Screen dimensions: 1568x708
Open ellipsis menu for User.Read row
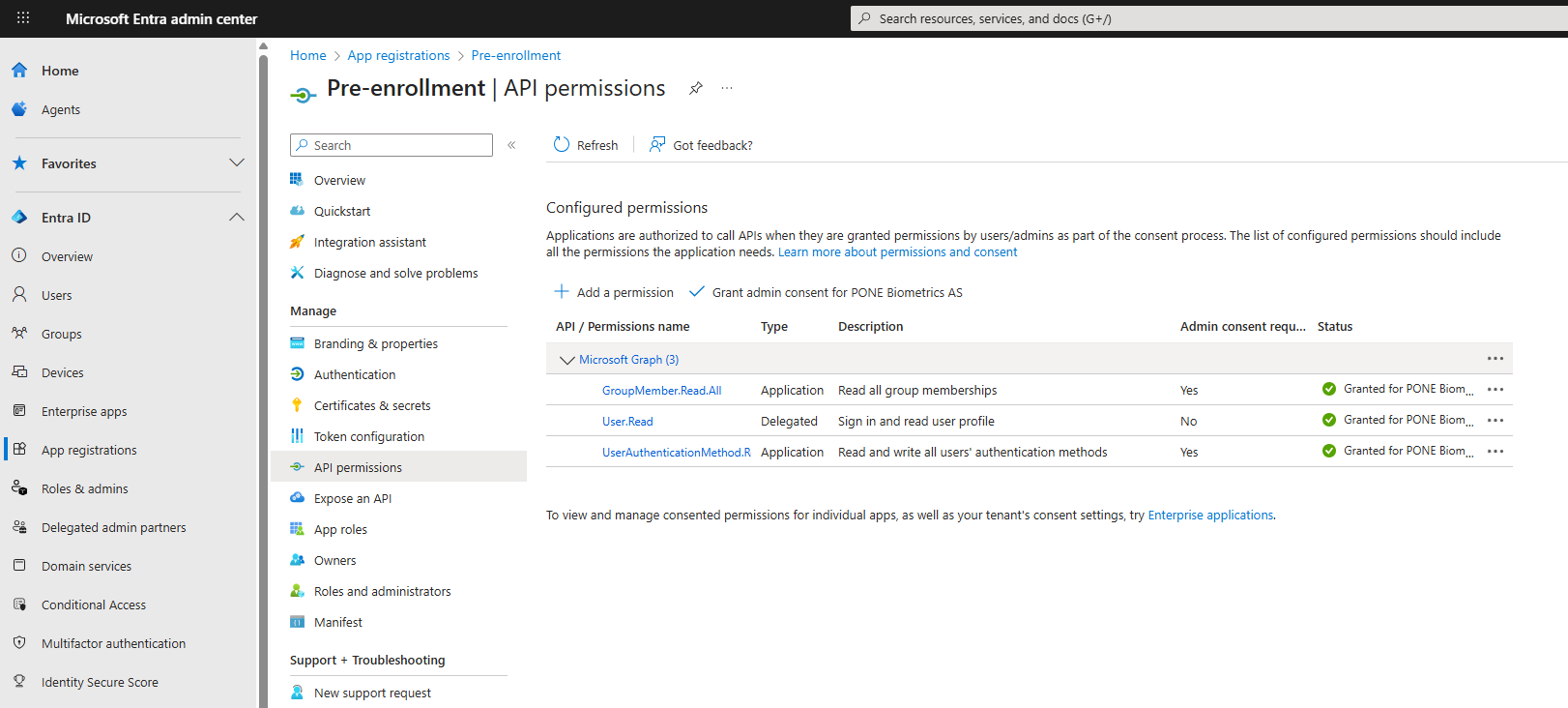click(x=1495, y=421)
